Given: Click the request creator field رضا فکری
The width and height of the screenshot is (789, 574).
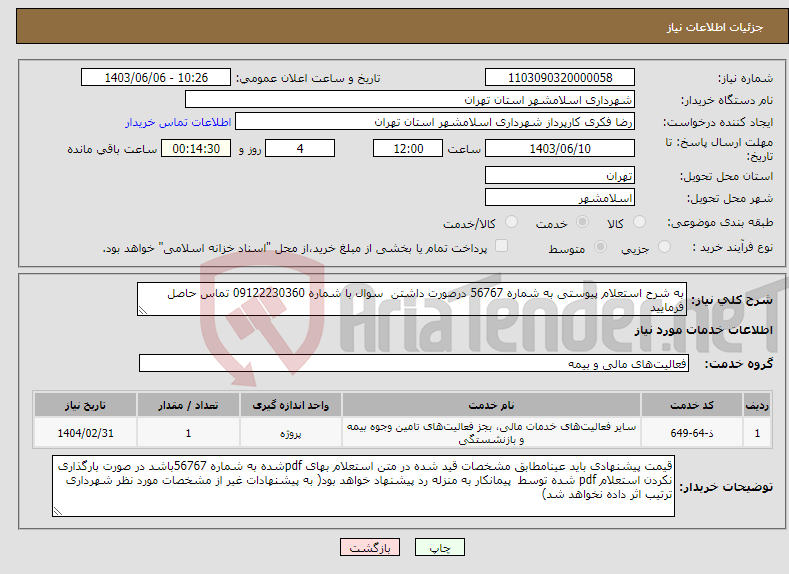Looking at the screenshot, I should [x=435, y=122].
